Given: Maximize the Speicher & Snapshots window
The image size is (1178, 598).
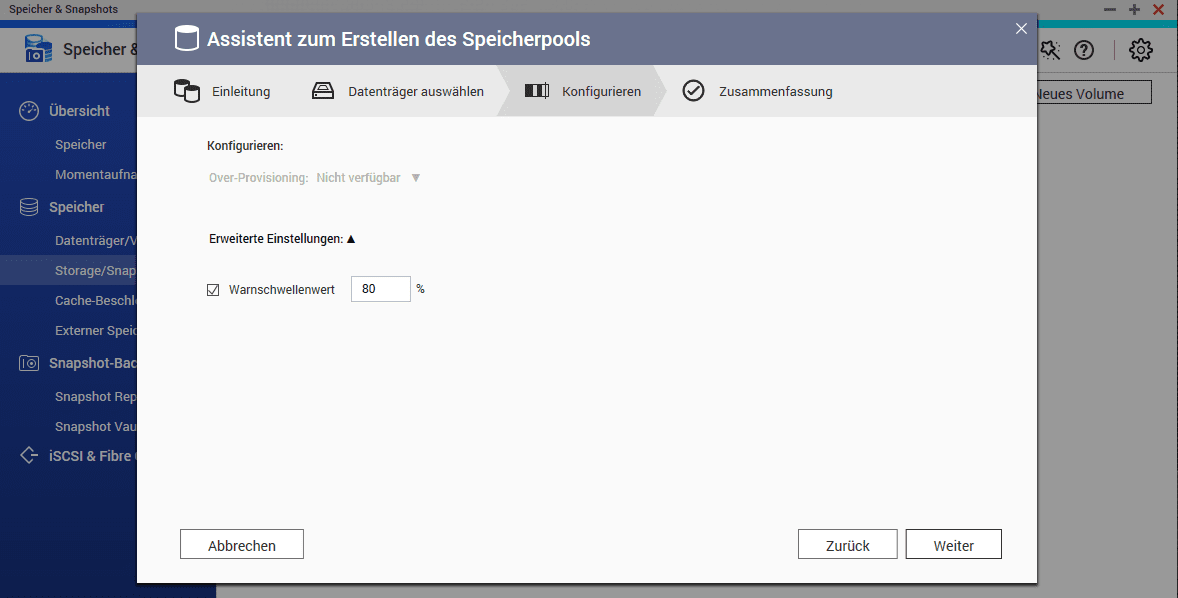Looking at the screenshot, I should click(x=1134, y=10).
